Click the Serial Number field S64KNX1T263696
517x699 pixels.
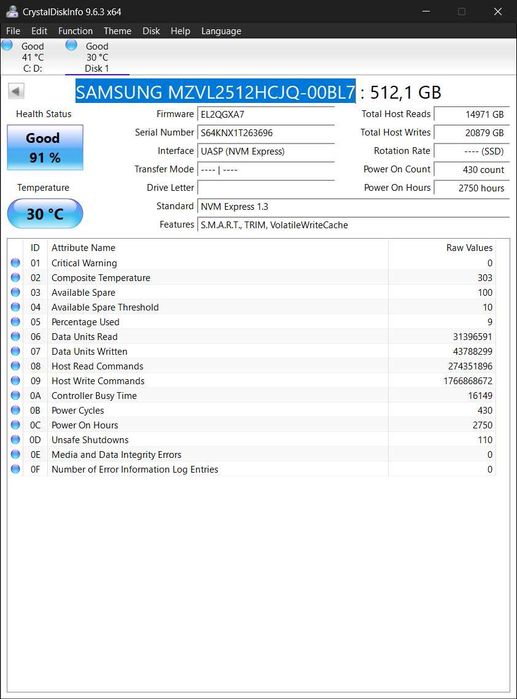[x=266, y=133]
